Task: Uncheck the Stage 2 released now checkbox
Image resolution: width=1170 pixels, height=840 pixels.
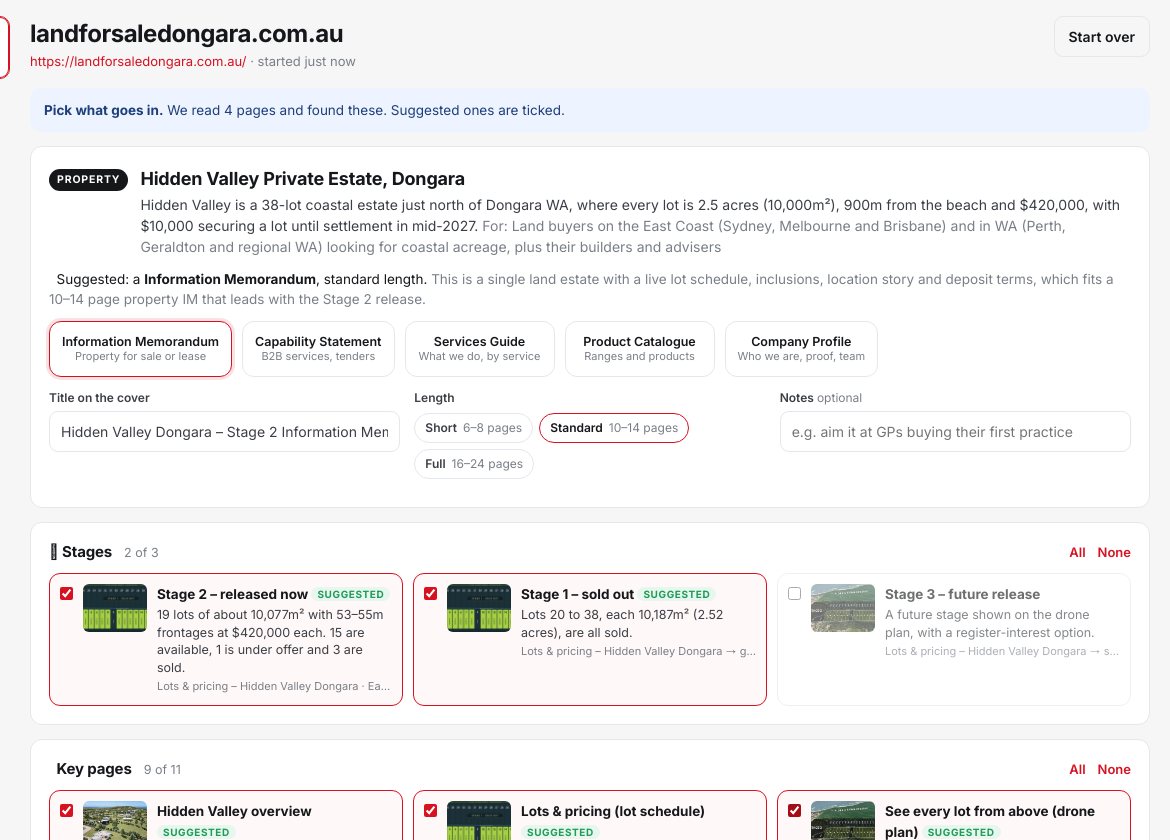Action: pyautogui.click(x=66, y=594)
